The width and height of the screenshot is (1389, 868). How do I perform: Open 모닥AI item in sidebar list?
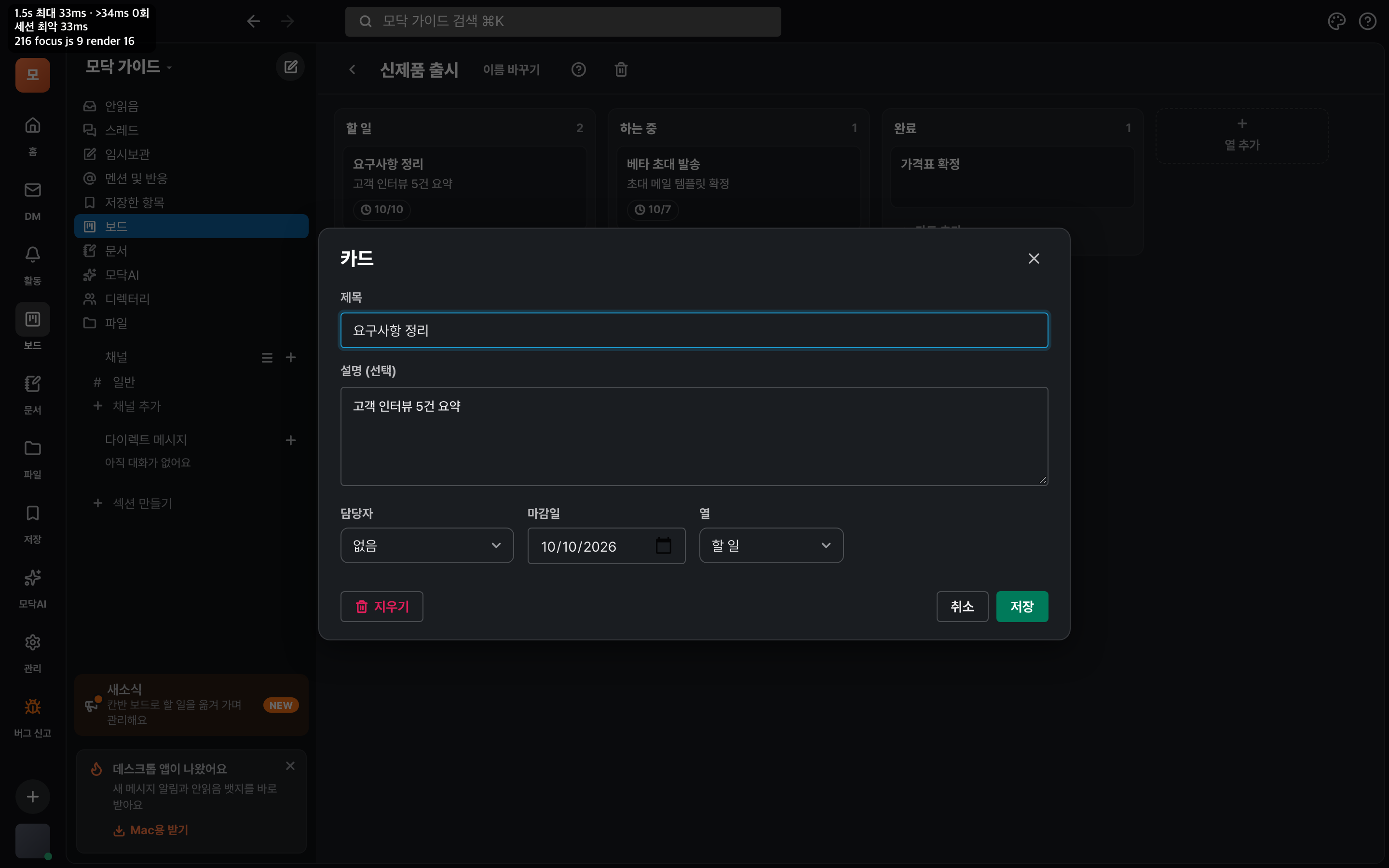pos(191,274)
